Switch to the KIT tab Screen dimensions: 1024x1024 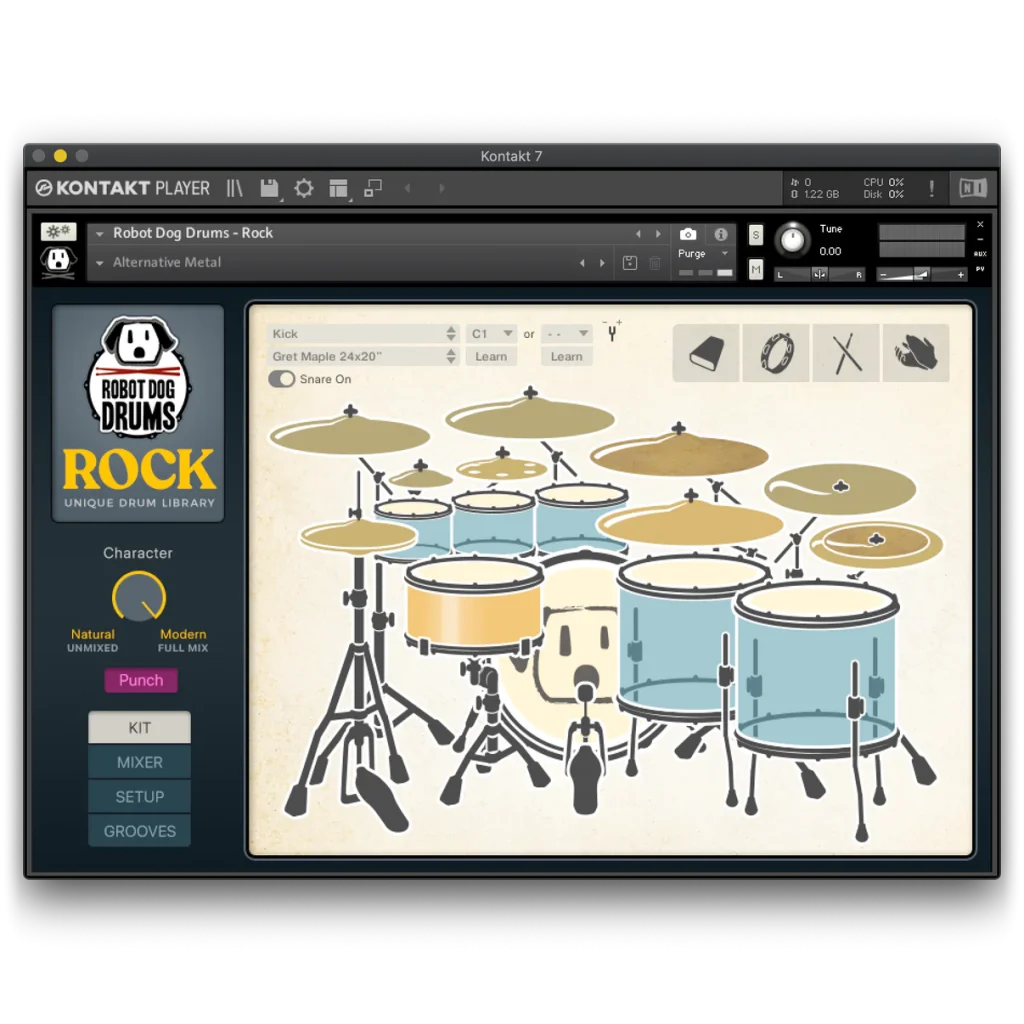coord(140,728)
